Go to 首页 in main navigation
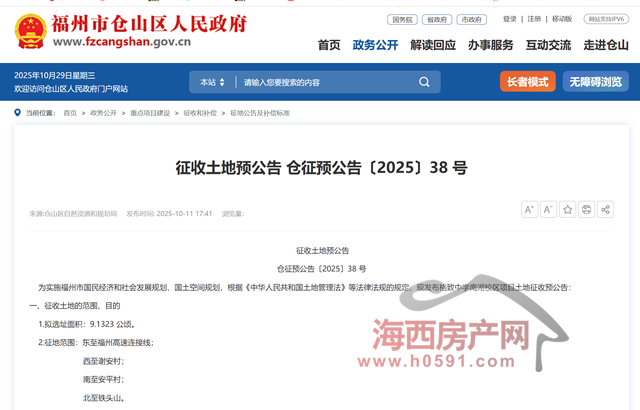Screen dimensions: 640x410 [329, 45]
